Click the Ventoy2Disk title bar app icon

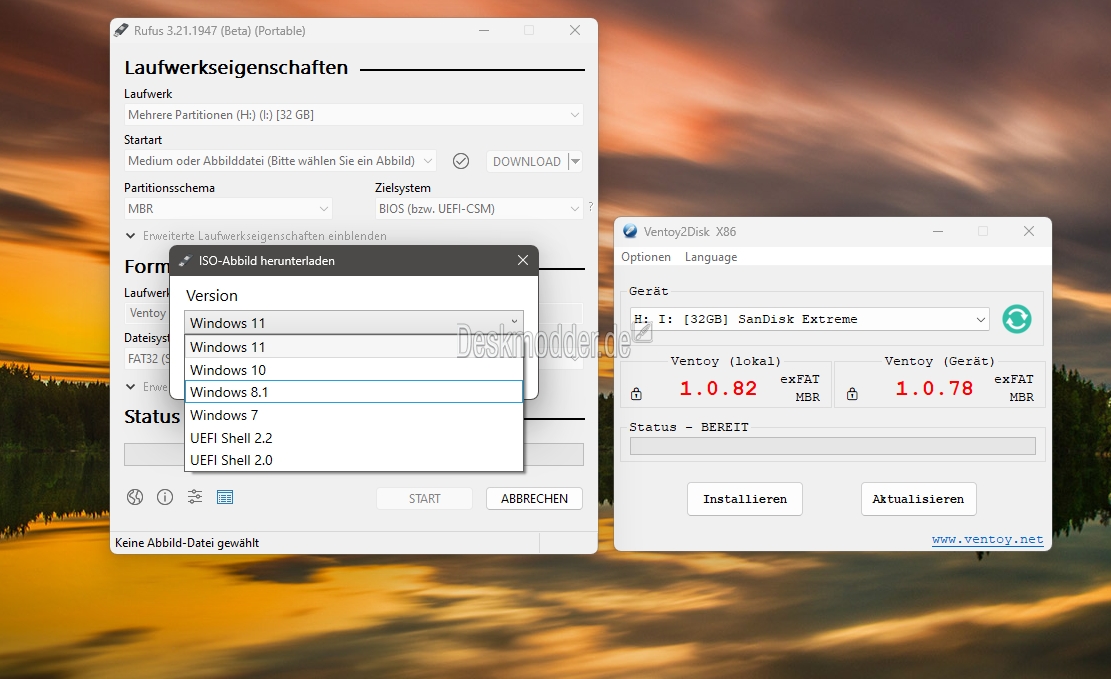tap(630, 231)
